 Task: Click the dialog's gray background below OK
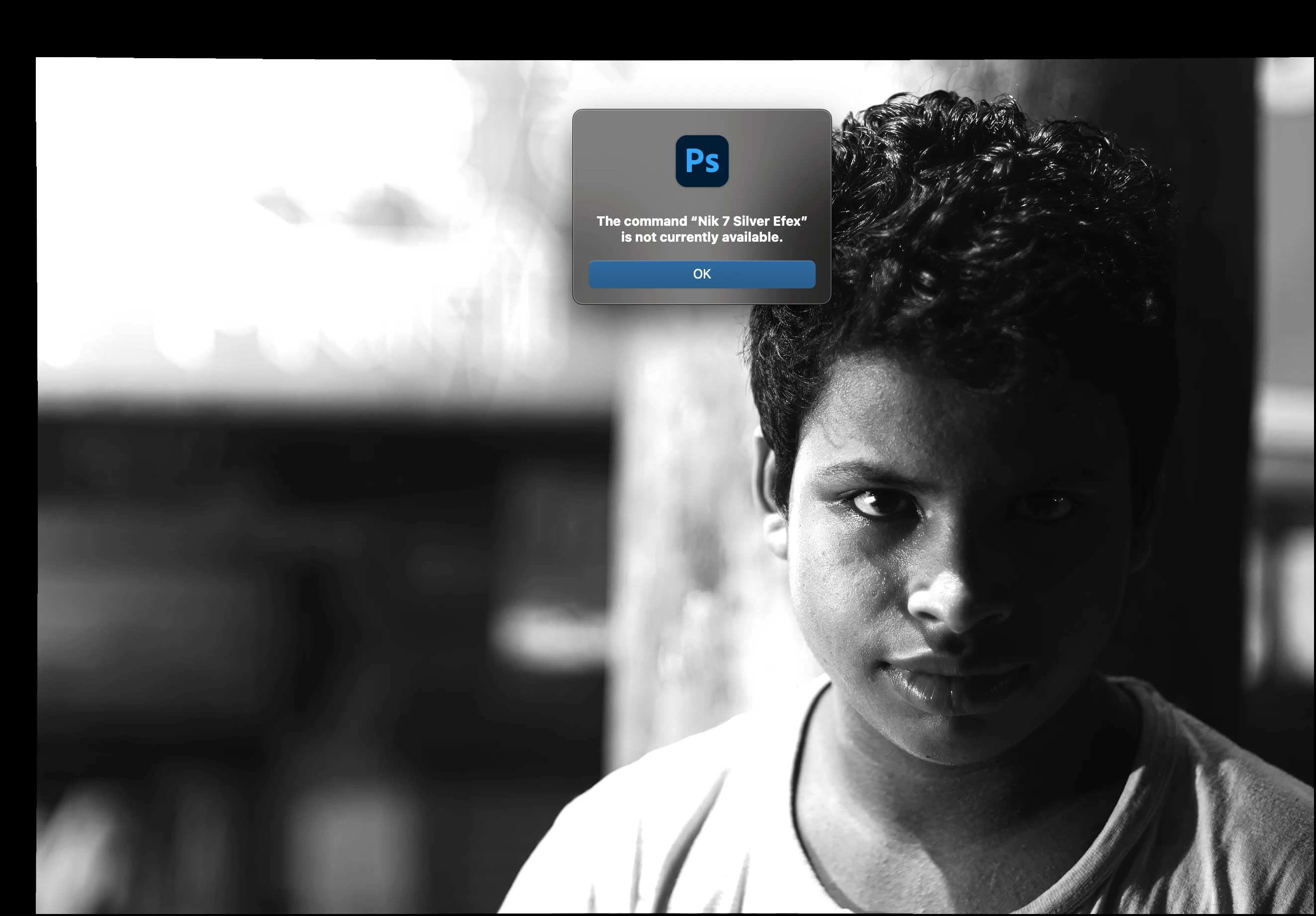(x=702, y=296)
